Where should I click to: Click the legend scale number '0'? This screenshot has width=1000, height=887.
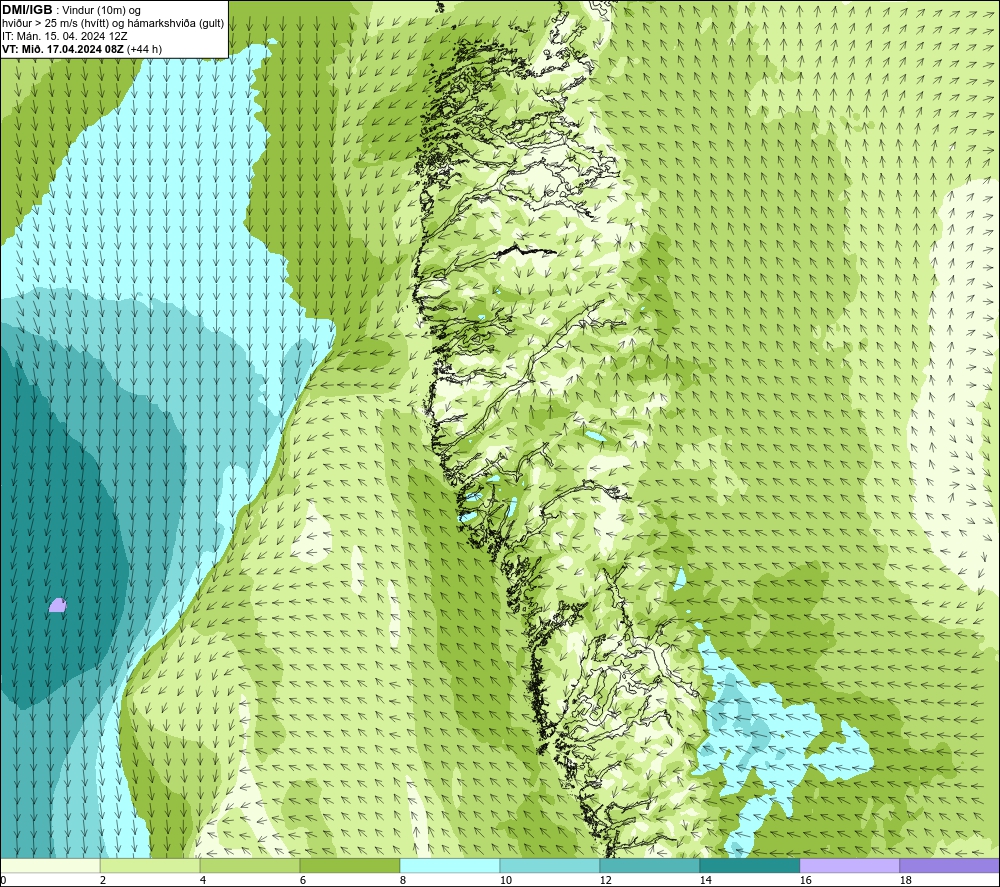[x=3, y=880]
